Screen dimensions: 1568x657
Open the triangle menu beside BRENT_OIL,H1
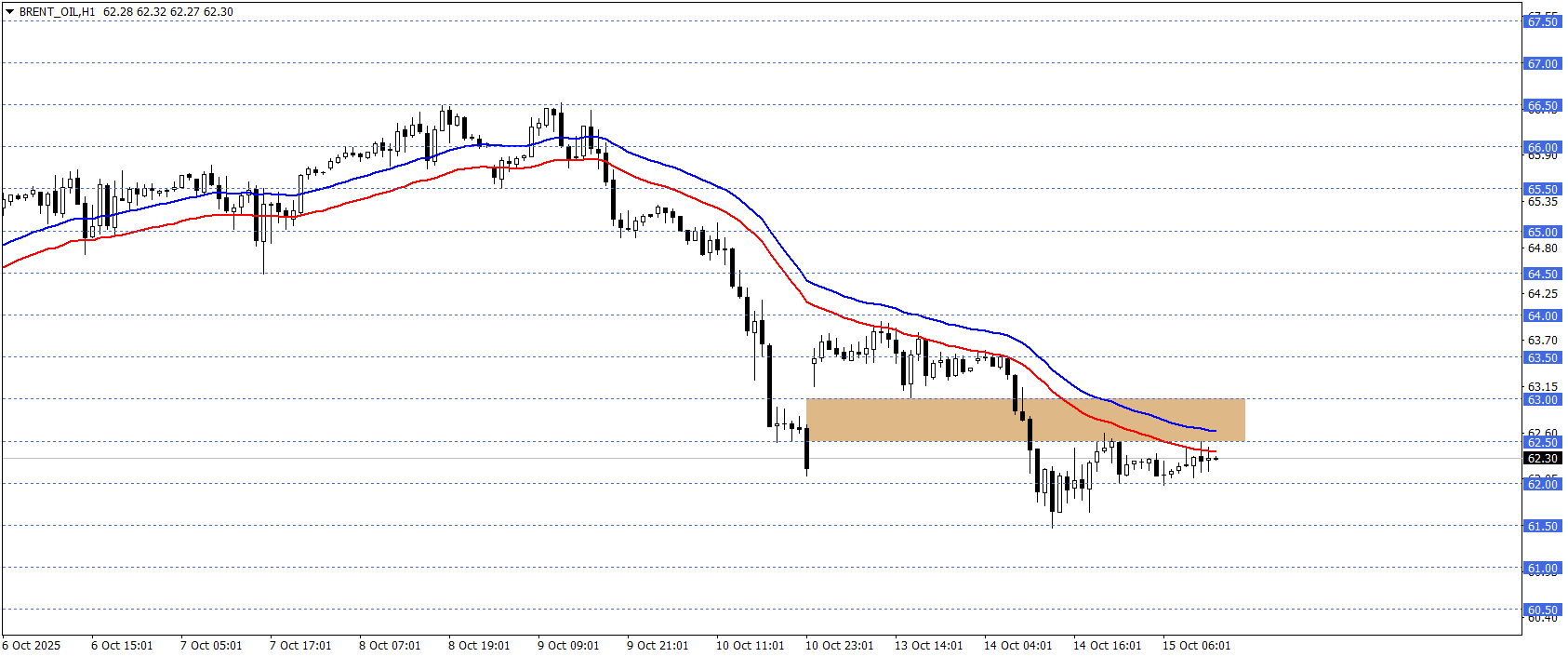tap(9, 12)
